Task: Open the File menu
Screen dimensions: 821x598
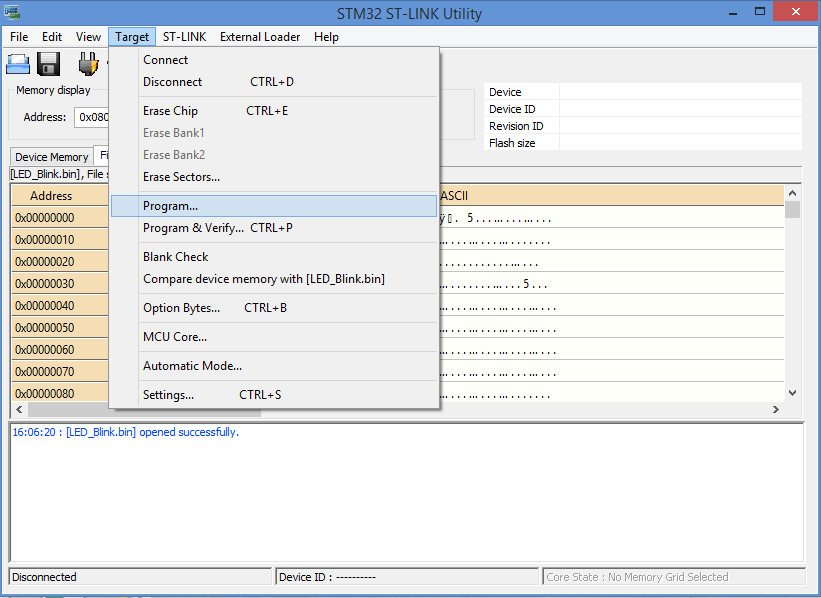Action: pyautogui.click(x=19, y=37)
